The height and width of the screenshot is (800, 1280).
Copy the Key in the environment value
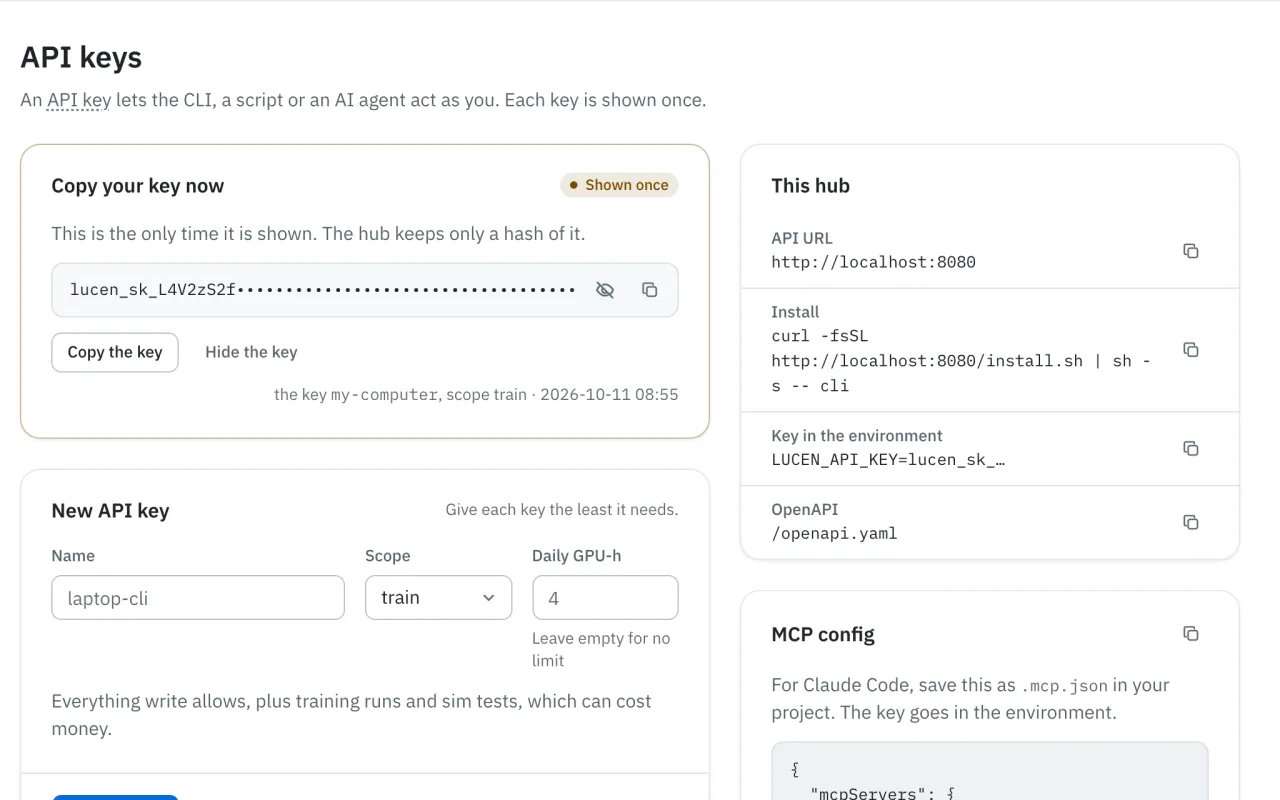[x=1190, y=448]
